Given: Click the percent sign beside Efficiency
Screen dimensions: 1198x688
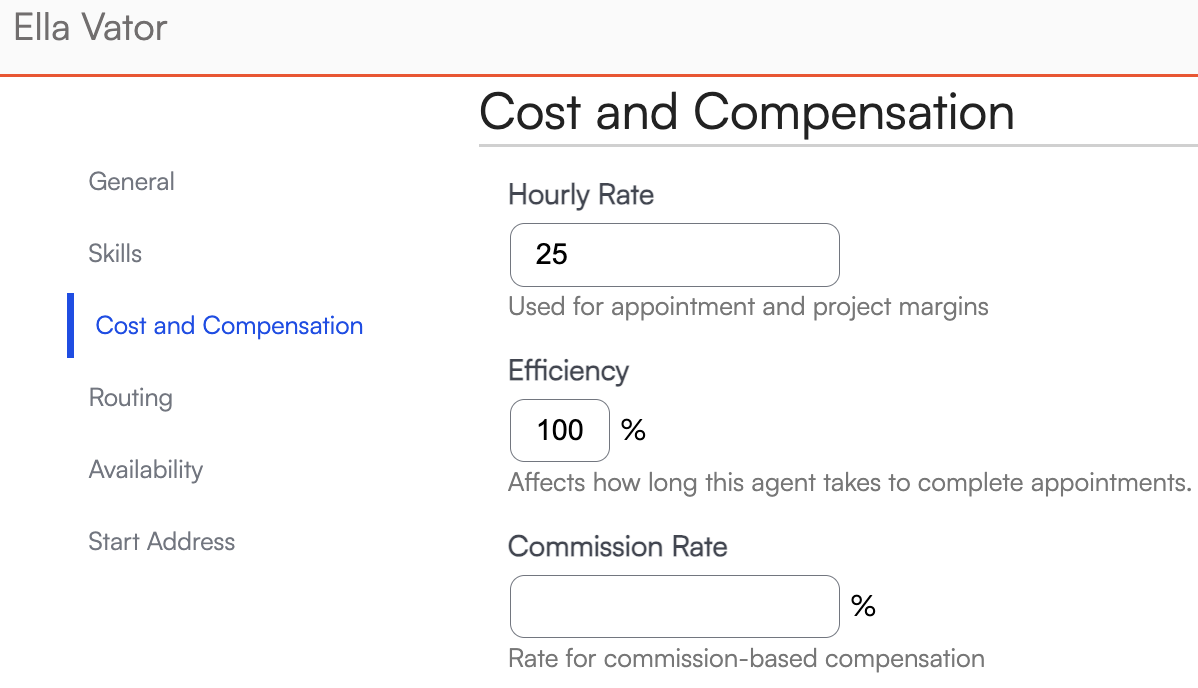Looking at the screenshot, I should point(633,431).
